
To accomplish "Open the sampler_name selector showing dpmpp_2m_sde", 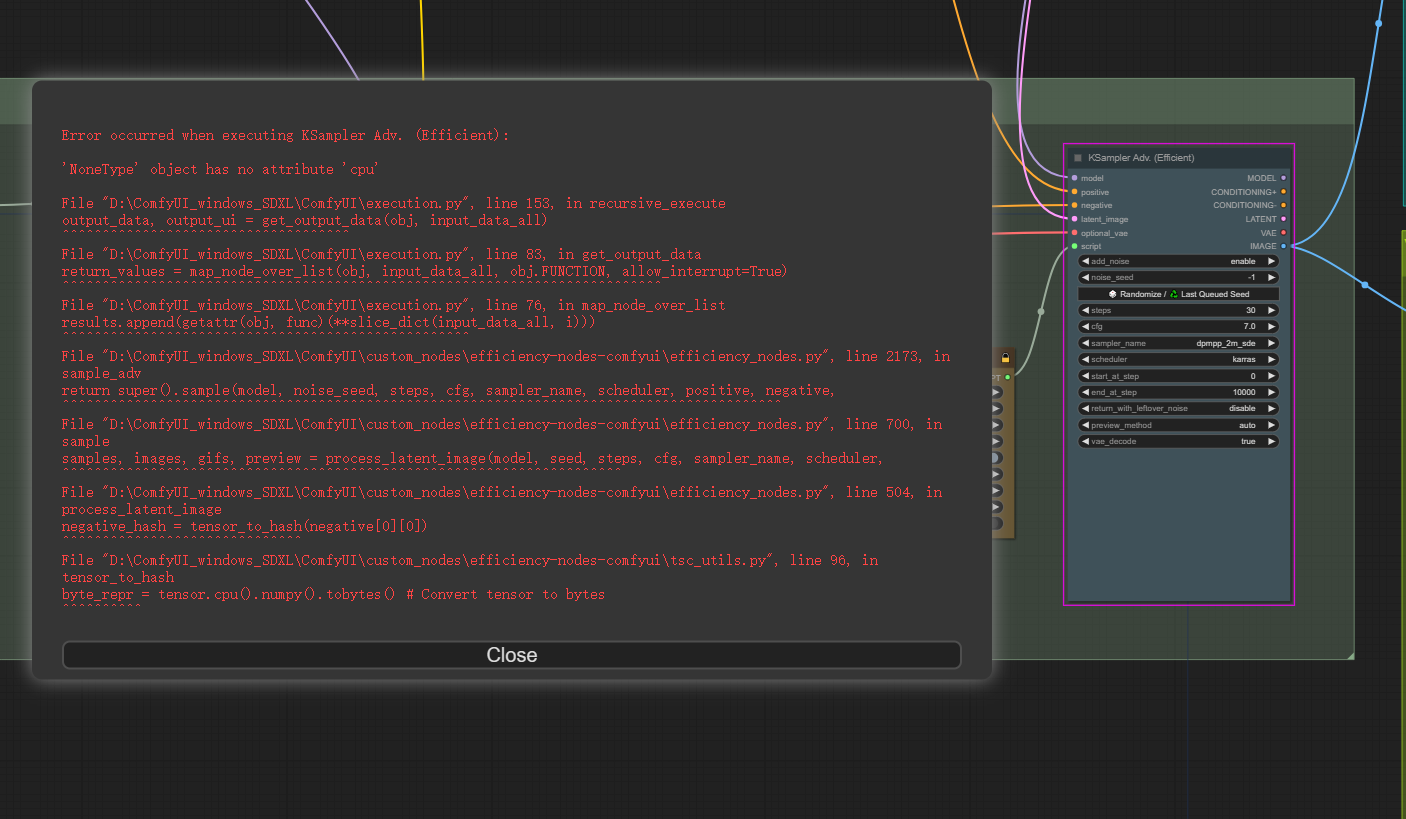I will tap(1180, 342).
